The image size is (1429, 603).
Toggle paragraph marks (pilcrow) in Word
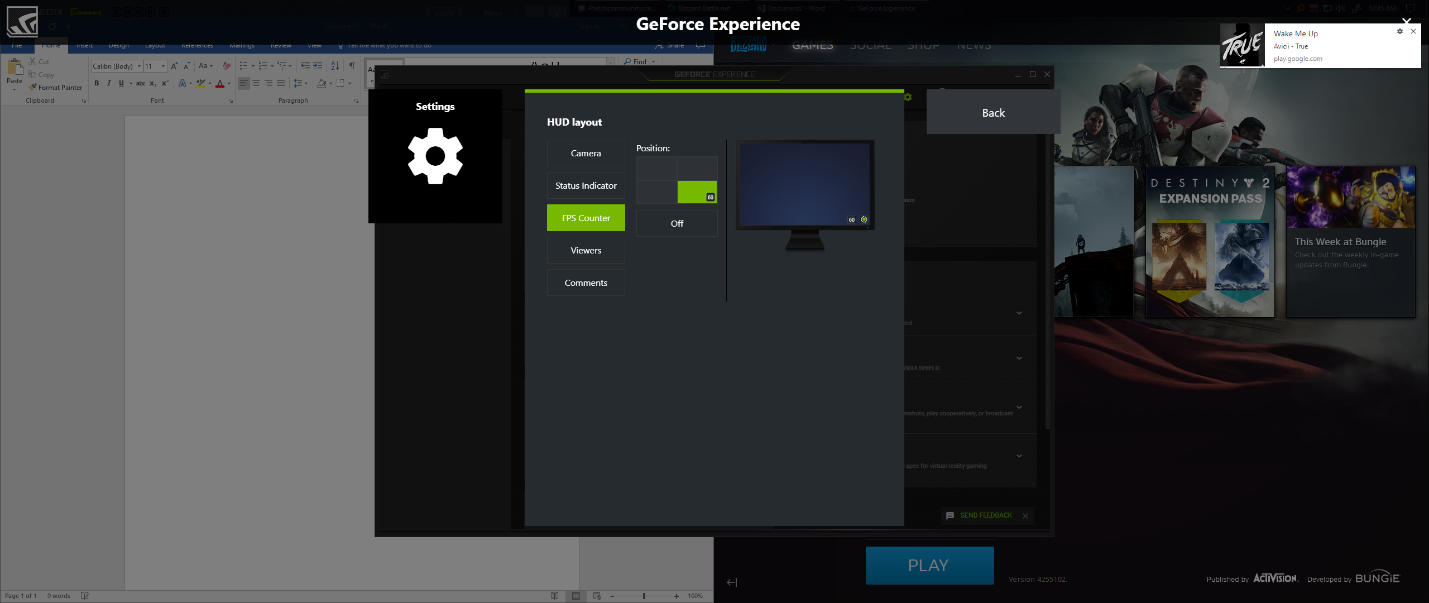[352, 65]
